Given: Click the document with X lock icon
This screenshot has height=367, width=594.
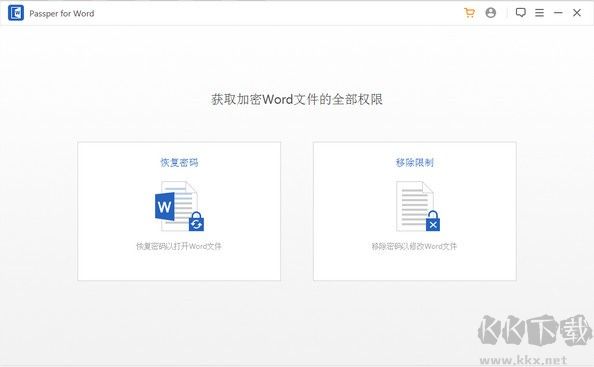Looking at the screenshot, I should [x=418, y=206].
